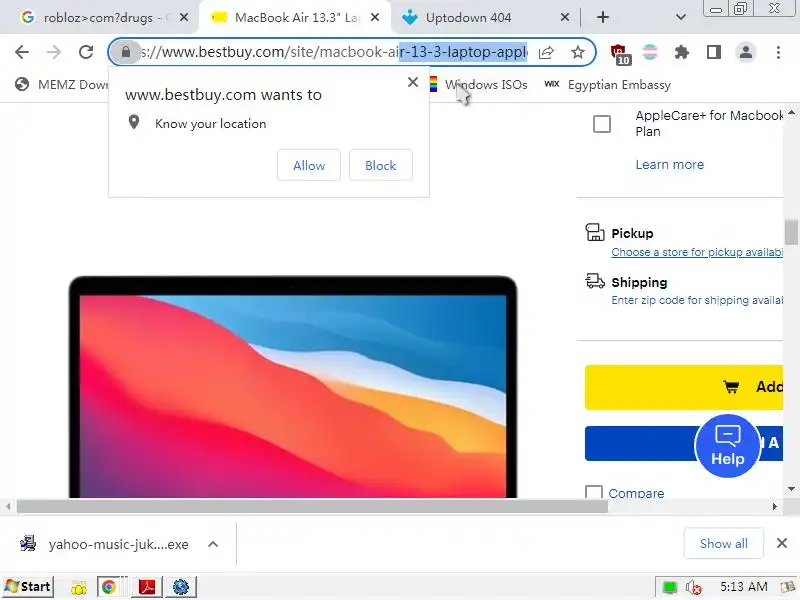Click the blue gear taskbar icon

pyautogui.click(x=181, y=587)
